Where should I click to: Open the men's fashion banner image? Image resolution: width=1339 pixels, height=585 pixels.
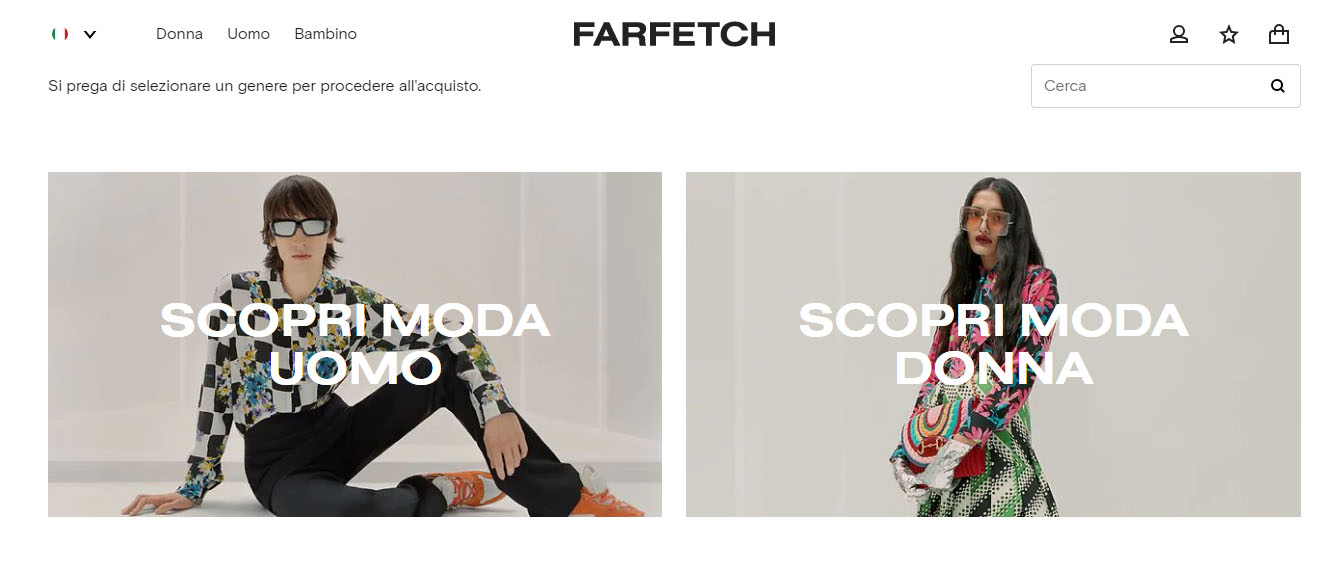pyautogui.click(x=355, y=344)
